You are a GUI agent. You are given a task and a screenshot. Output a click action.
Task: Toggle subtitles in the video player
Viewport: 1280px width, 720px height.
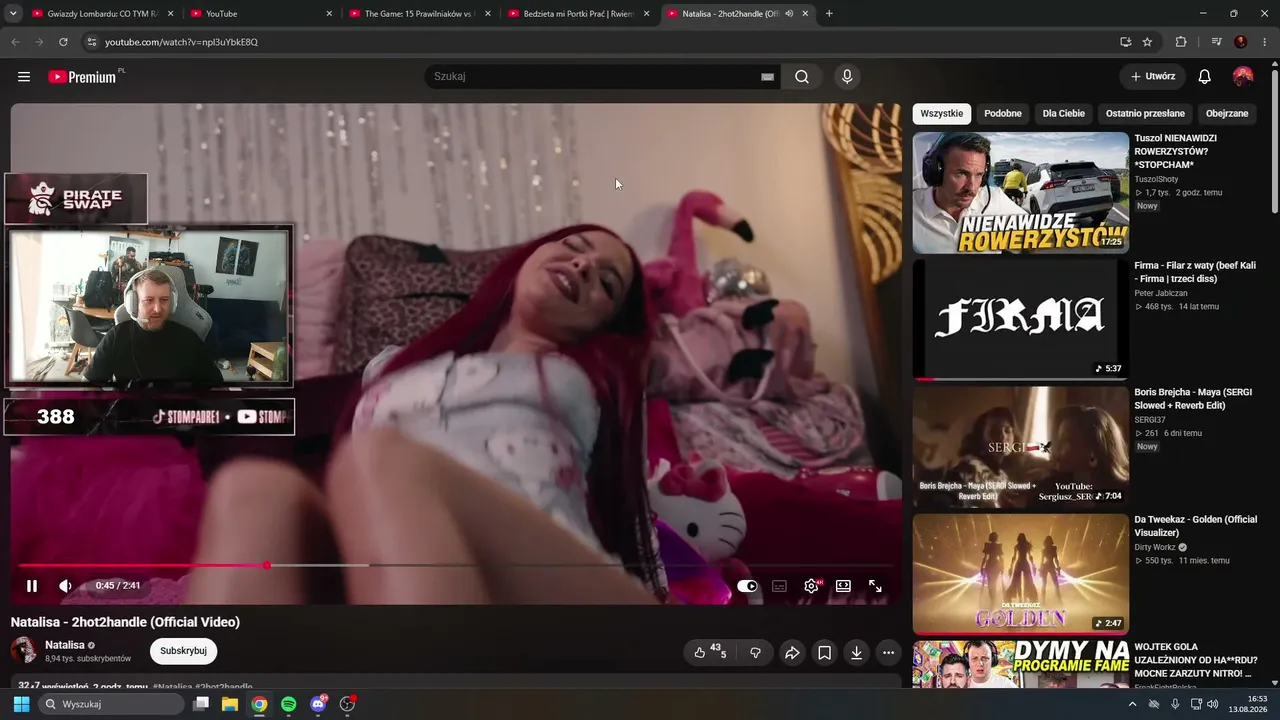(779, 586)
